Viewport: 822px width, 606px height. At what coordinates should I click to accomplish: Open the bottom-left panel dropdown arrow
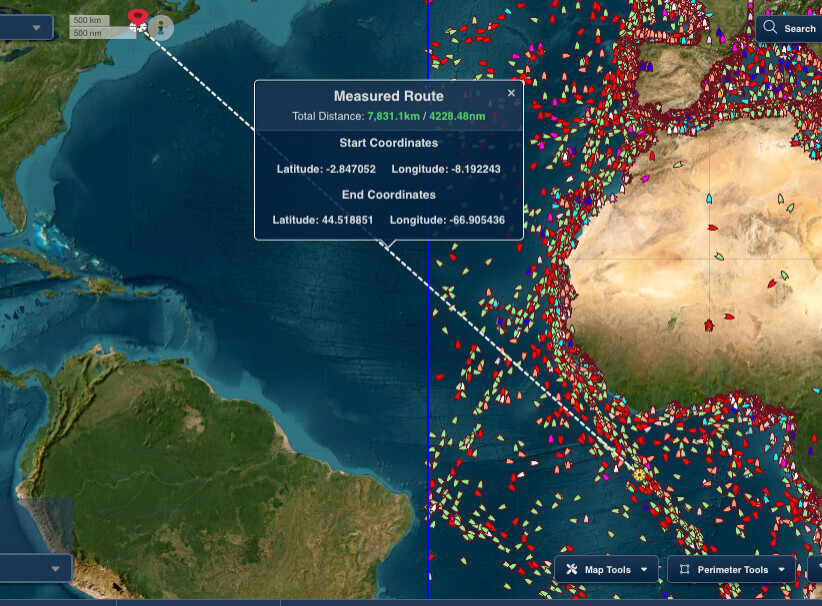(x=55, y=569)
